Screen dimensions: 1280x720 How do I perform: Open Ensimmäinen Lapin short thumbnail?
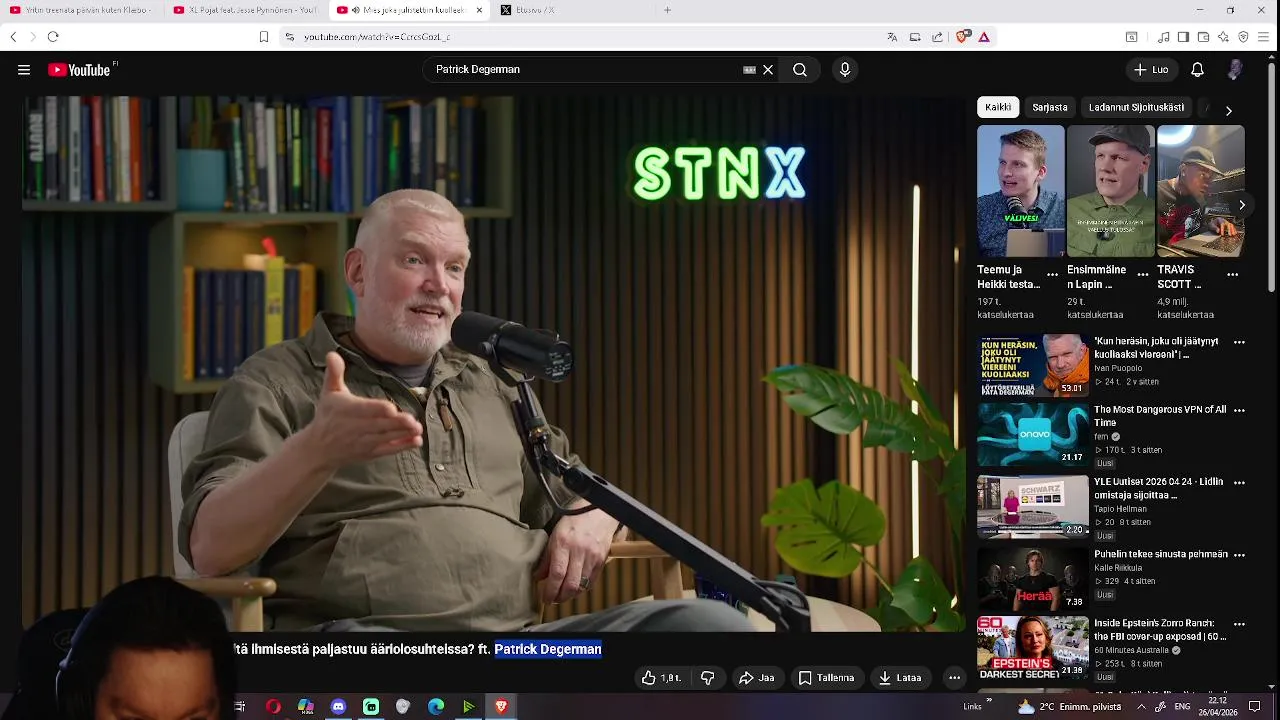click(x=1111, y=191)
